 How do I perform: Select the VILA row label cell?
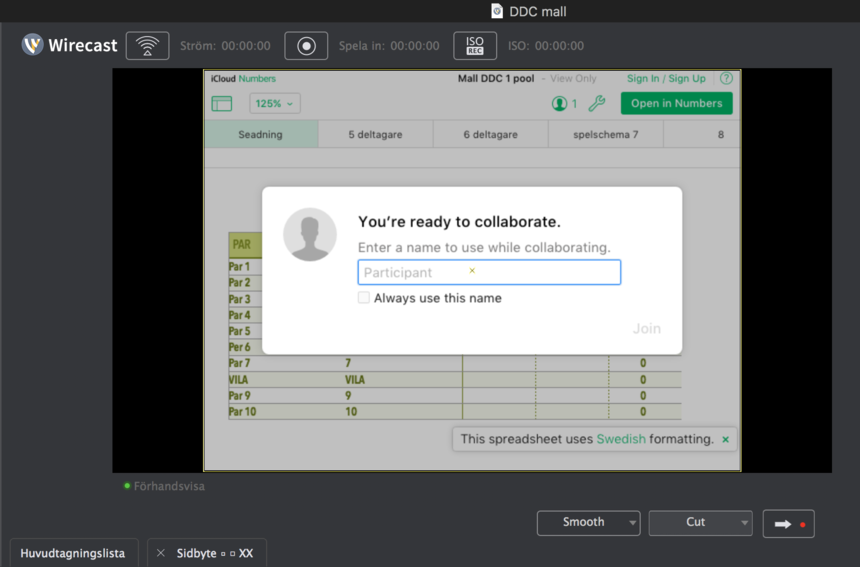coord(238,379)
